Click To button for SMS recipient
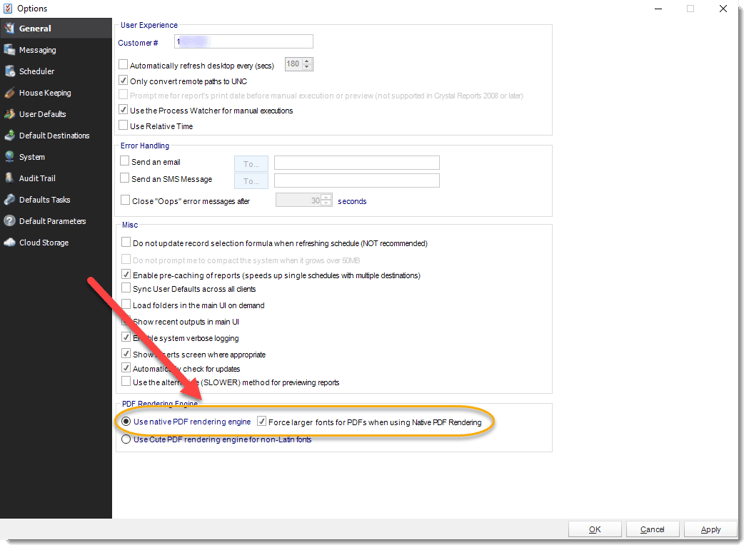 (251, 181)
